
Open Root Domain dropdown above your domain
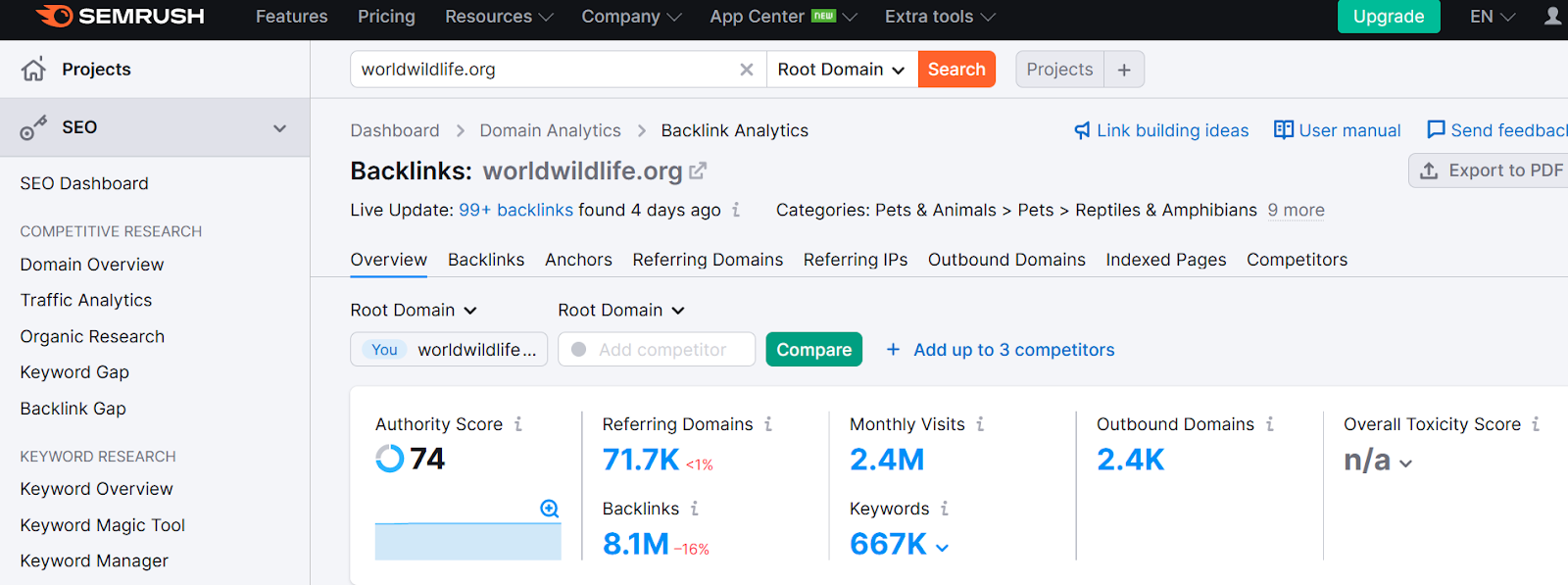coord(414,311)
